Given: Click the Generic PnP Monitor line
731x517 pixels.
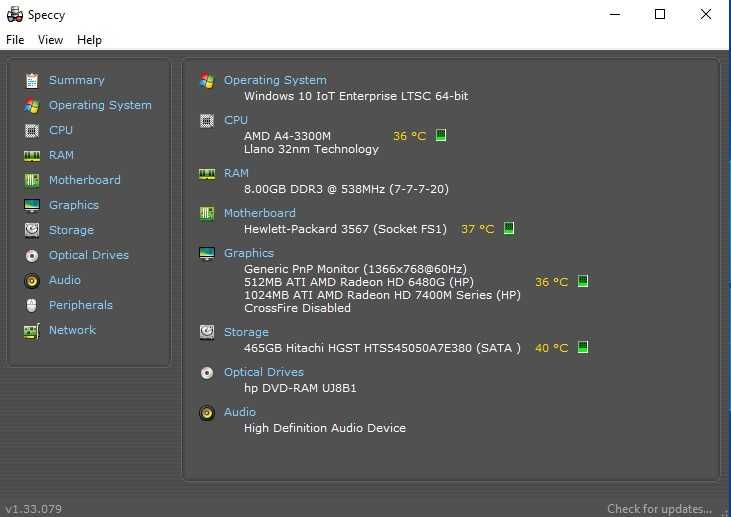Looking at the screenshot, I should (355, 269).
